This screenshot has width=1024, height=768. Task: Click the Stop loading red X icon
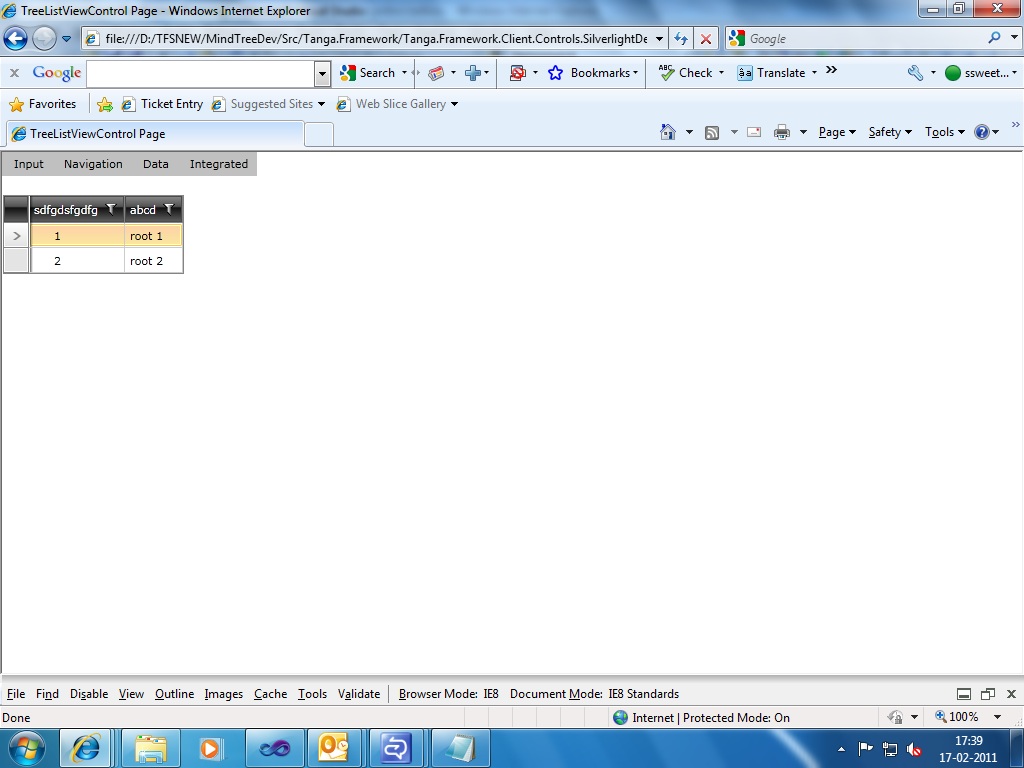[706, 39]
